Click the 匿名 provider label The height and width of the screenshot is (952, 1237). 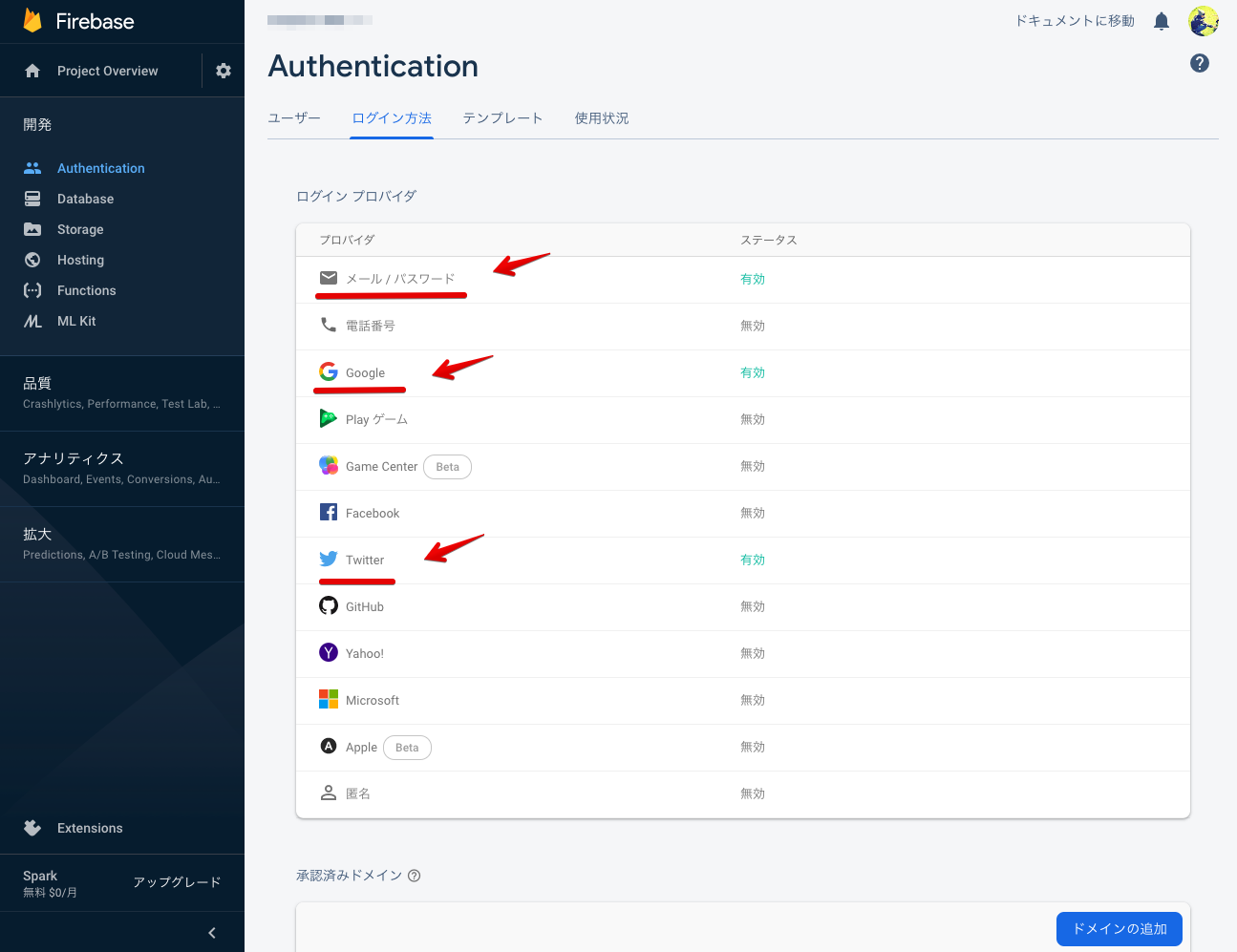(358, 793)
